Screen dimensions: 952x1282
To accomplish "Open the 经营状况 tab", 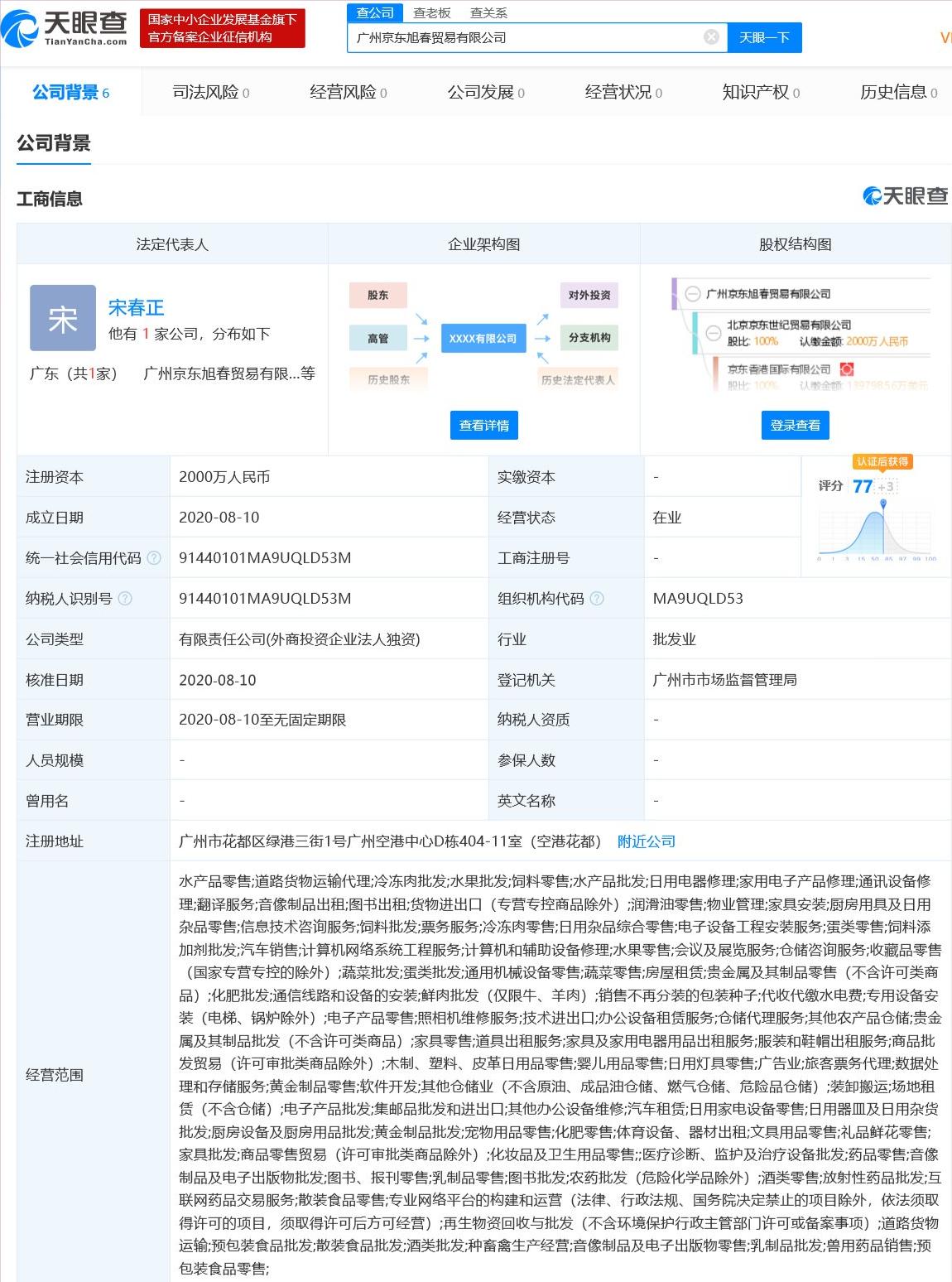I will point(623,93).
